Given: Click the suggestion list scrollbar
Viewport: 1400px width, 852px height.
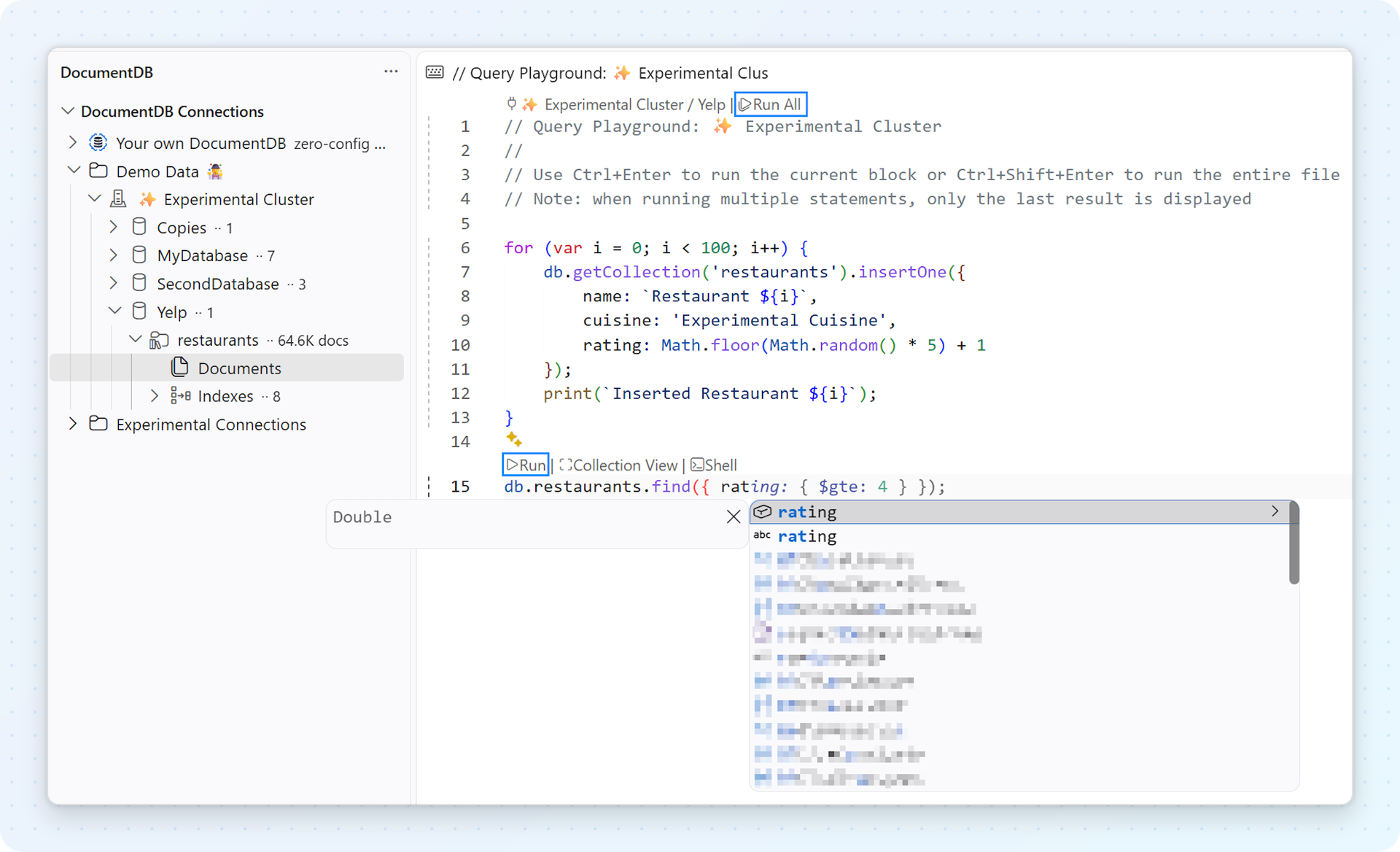Looking at the screenshot, I should [1294, 543].
